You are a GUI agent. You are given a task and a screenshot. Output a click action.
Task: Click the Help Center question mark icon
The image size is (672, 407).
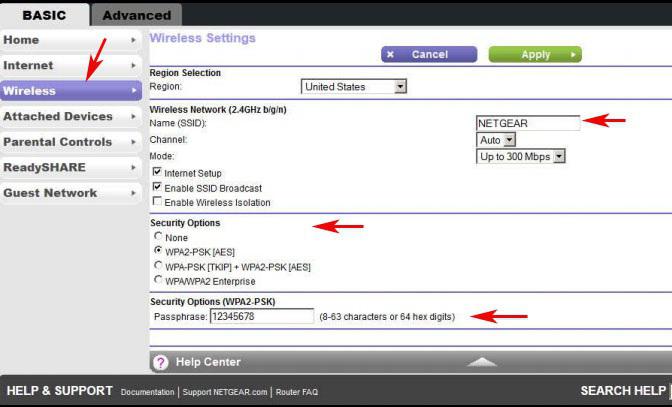[161, 362]
